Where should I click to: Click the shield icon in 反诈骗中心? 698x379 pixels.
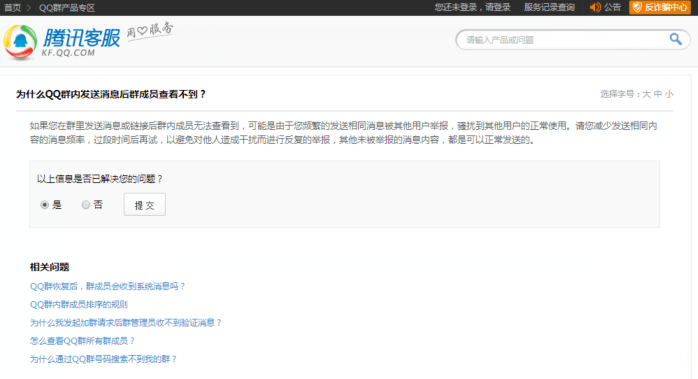coord(637,7)
